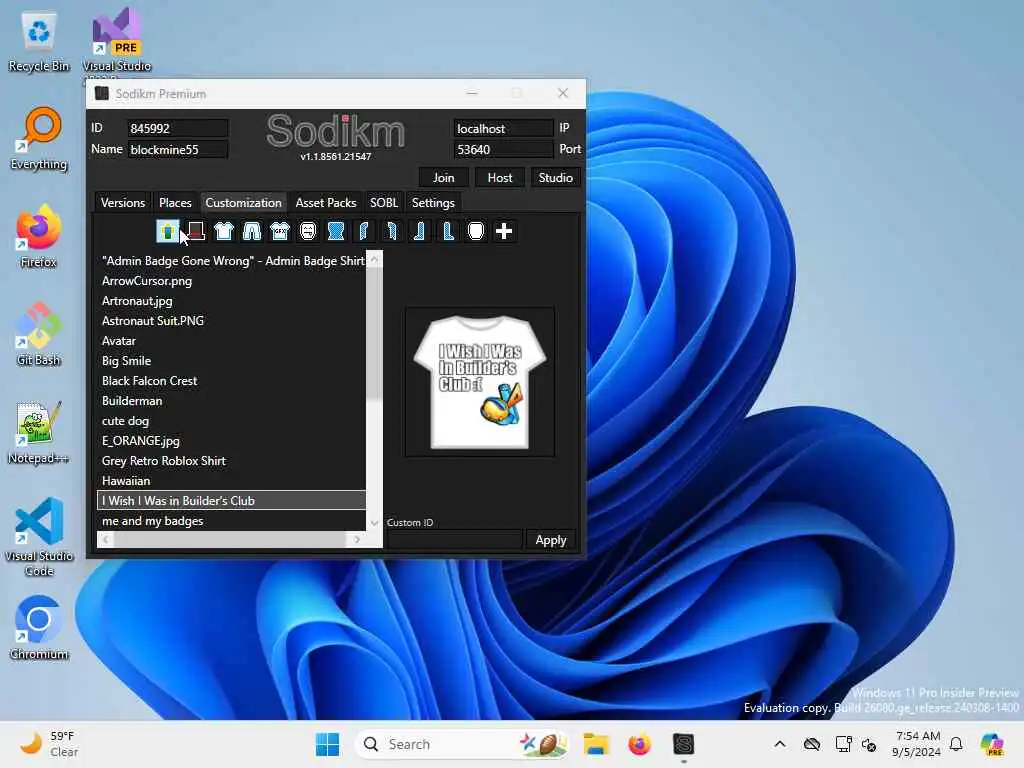Open the Notepad++ desktop shortcut
Screen dimensions: 1024x768
pyautogui.click(x=39, y=432)
